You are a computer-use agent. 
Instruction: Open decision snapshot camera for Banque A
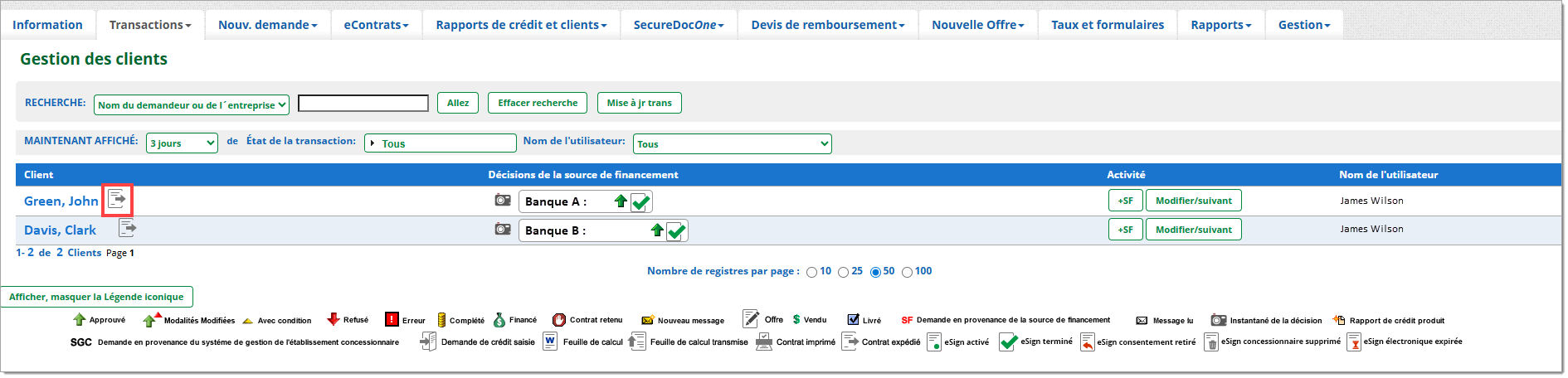coord(503,200)
